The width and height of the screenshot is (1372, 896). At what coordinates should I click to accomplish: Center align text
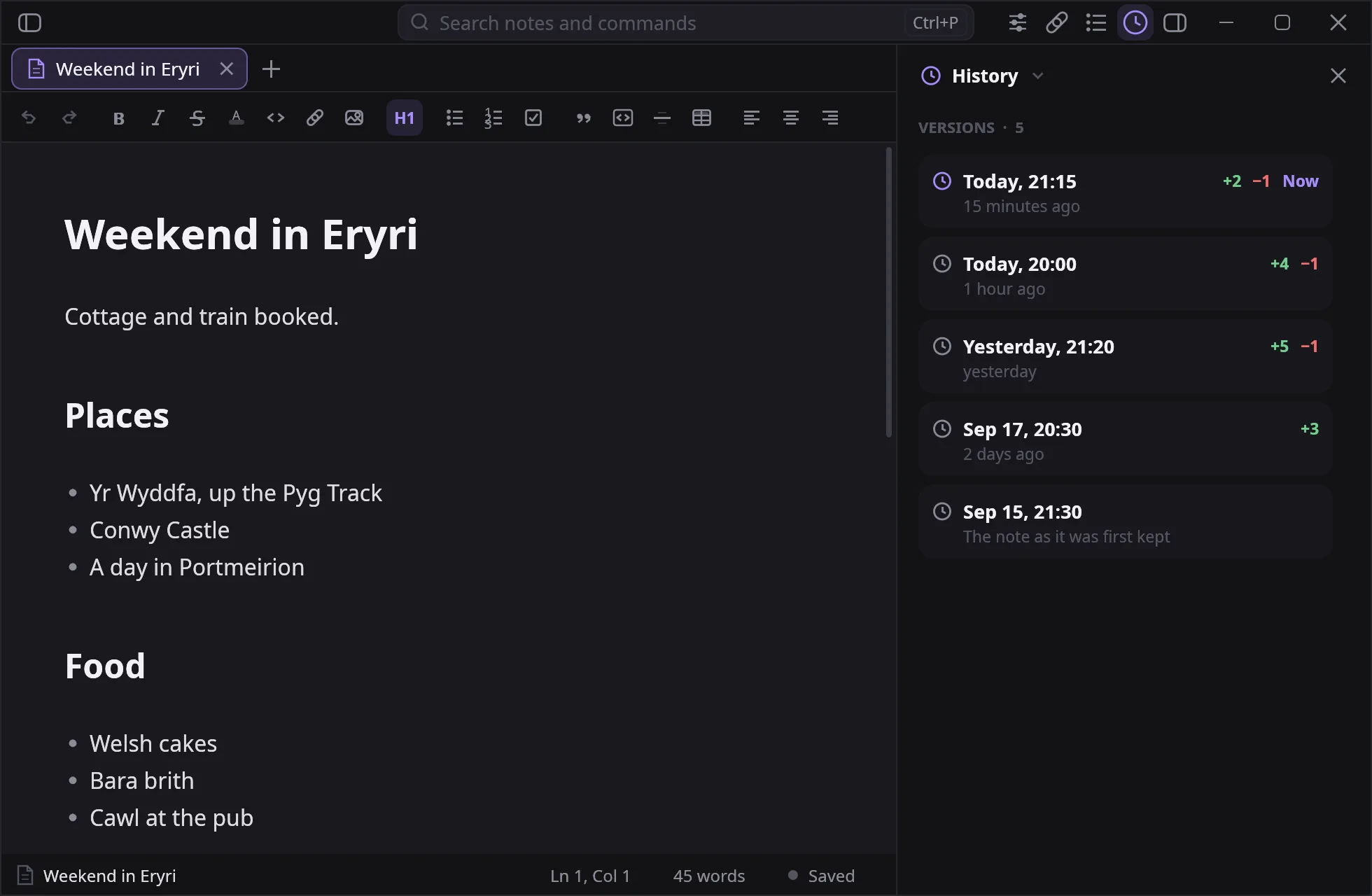pyautogui.click(x=791, y=118)
